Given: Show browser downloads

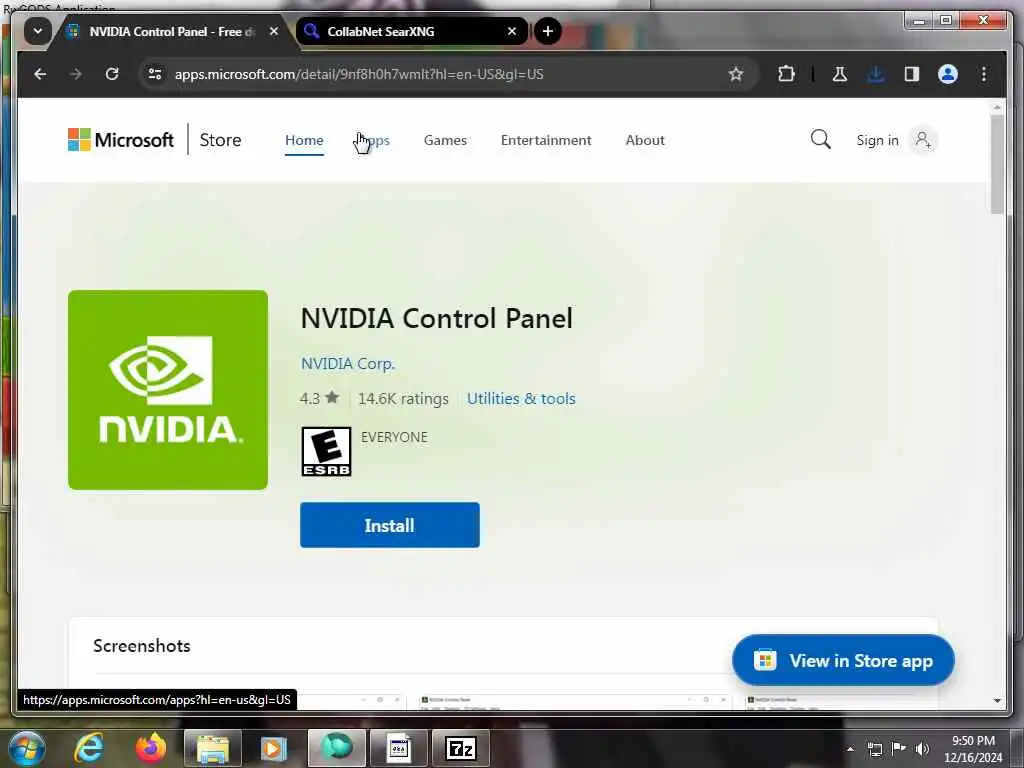Looking at the screenshot, I should click(876, 74).
